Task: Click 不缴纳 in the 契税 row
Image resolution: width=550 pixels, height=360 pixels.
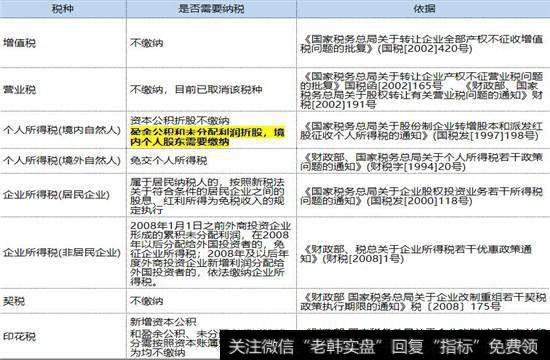Action: click(x=147, y=301)
